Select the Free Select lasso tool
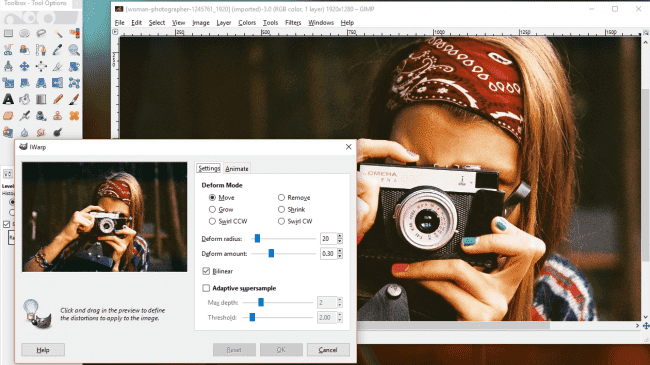The image size is (650, 365). click(x=41, y=33)
